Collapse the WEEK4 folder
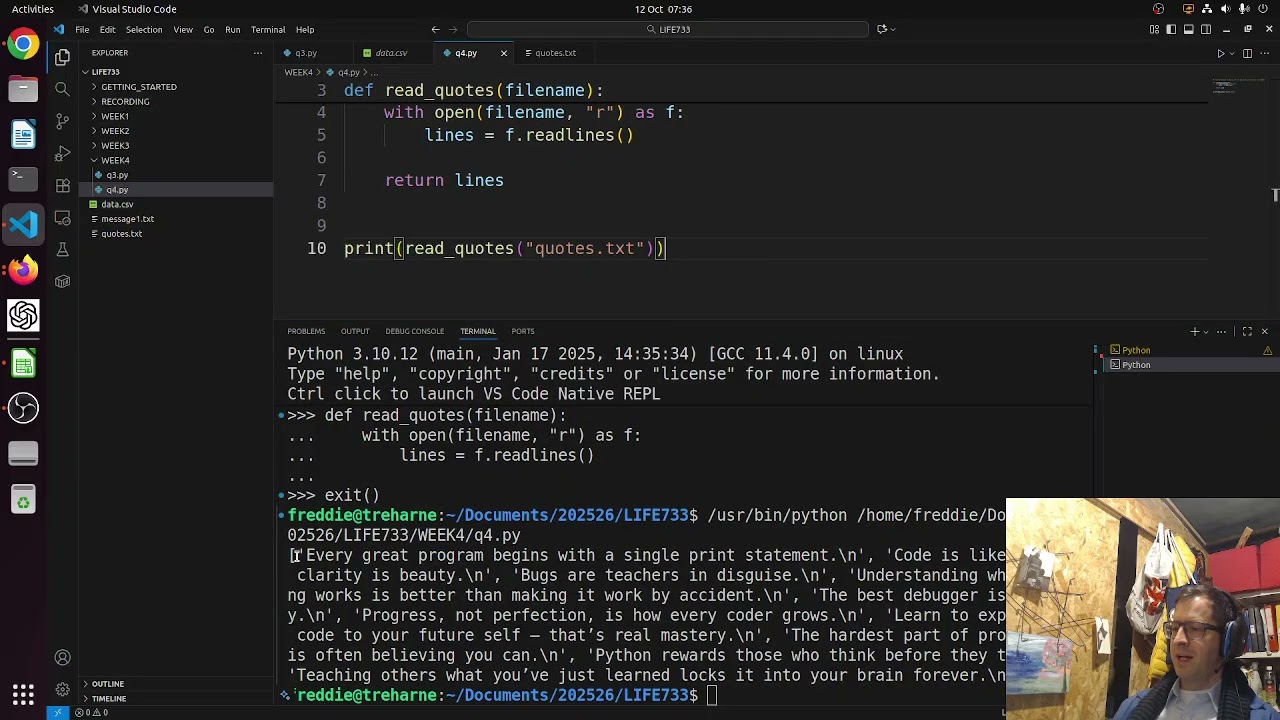Viewport: 1280px width, 720px height. 114,160
